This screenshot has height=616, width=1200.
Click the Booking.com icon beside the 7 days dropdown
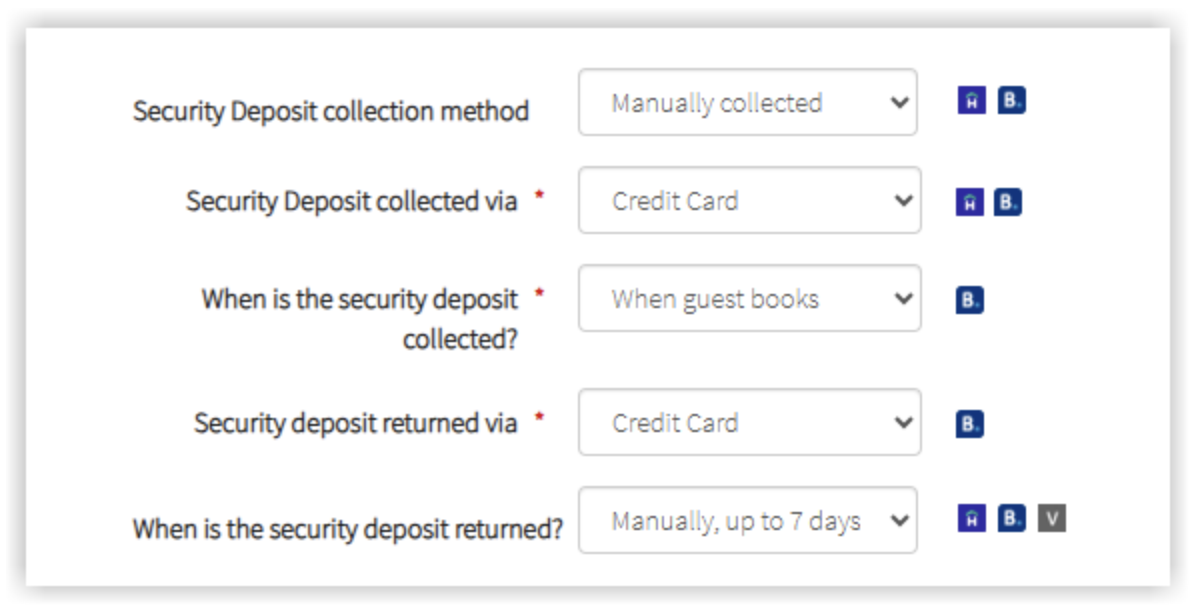click(x=1010, y=520)
